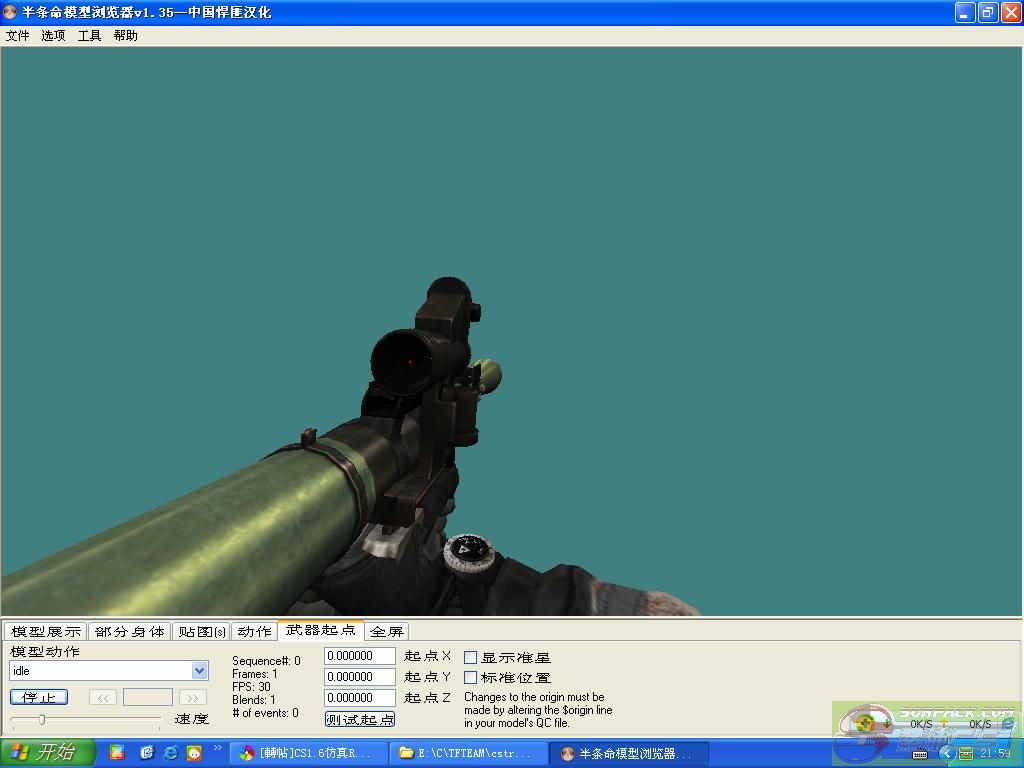Click the 速度 speed slider handle
1024x768 pixels.
(x=41, y=720)
